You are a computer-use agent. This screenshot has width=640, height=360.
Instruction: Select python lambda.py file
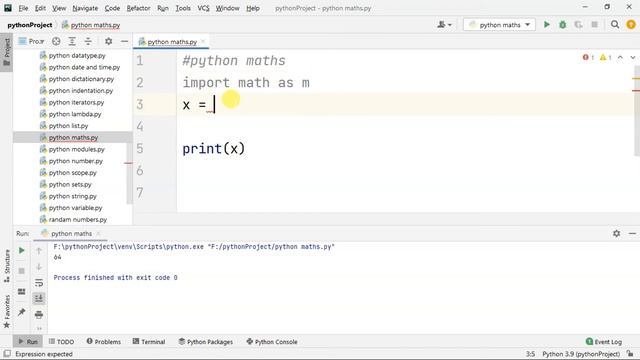tap(75, 114)
